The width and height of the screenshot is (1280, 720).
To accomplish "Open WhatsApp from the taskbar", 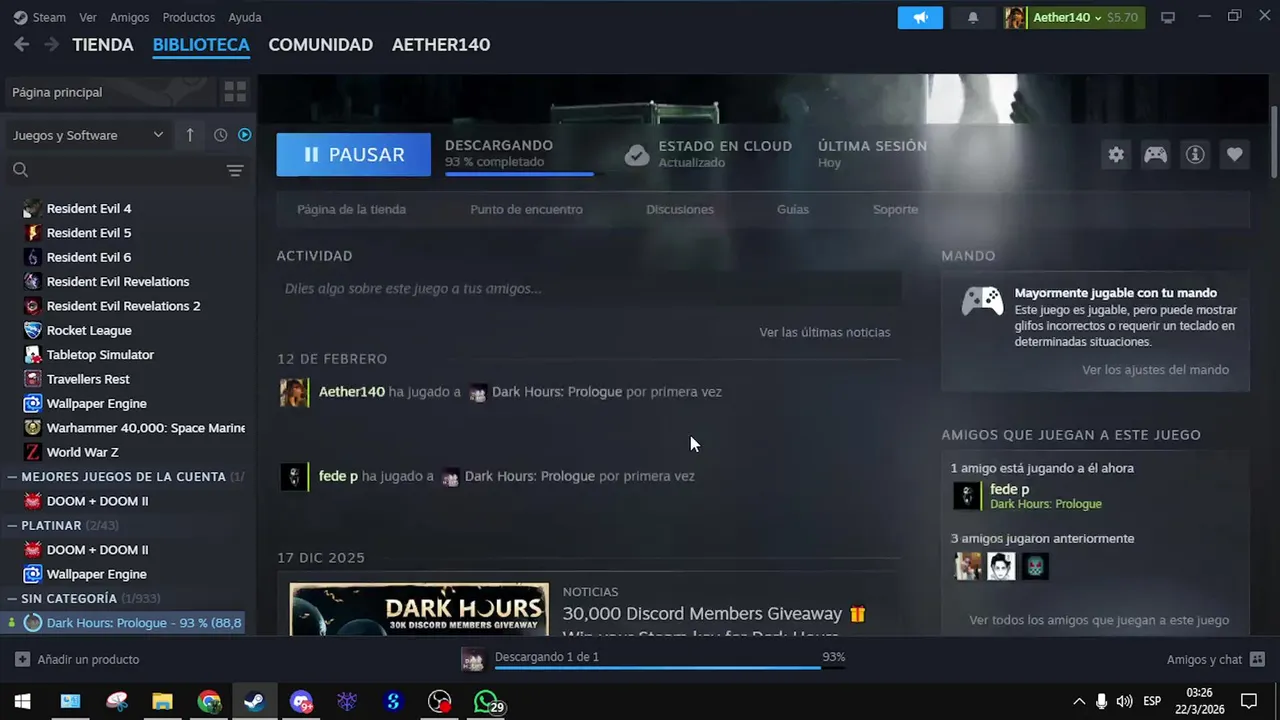I will [486, 702].
